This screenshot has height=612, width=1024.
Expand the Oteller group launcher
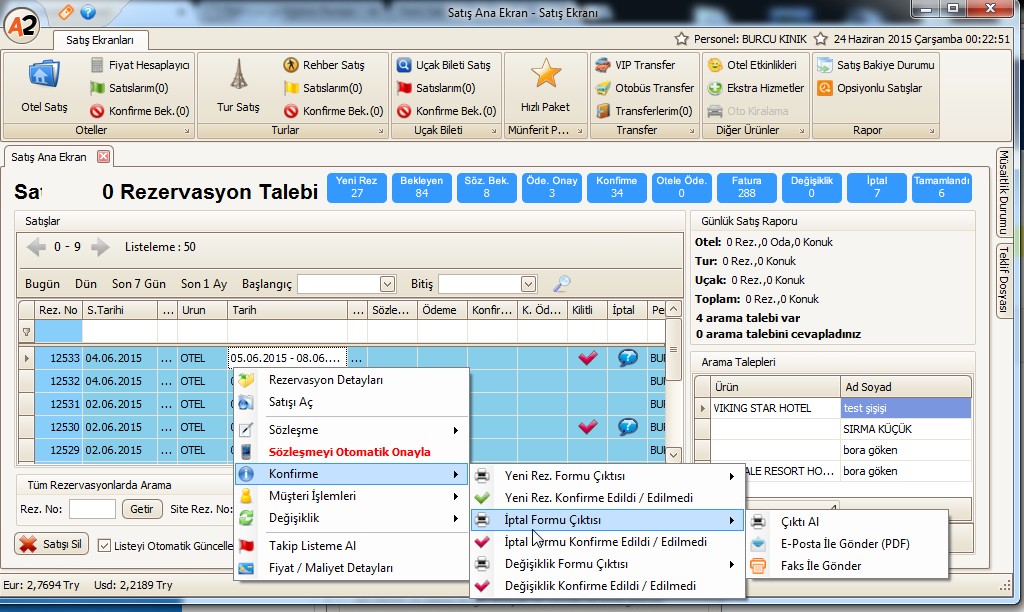click(x=187, y=131)
